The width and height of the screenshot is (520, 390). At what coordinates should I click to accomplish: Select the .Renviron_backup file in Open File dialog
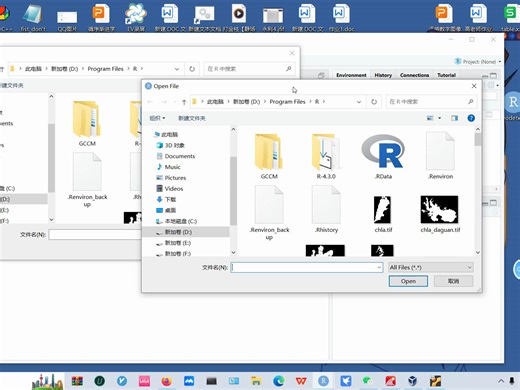[x=269, y=213]
